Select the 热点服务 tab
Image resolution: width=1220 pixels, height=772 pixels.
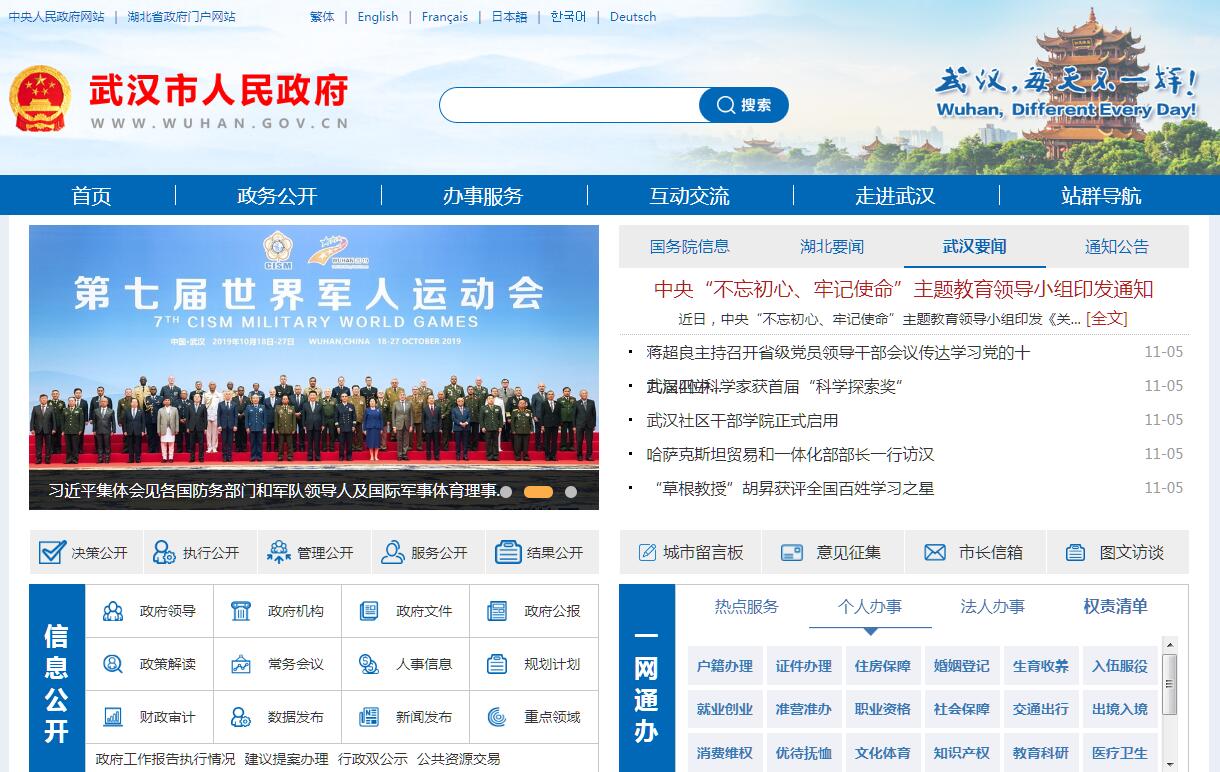(x=746, y=606)
